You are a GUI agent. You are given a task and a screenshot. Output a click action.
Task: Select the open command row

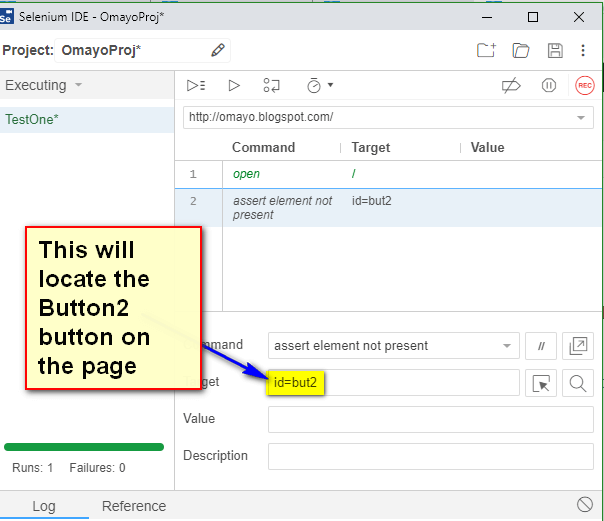tap(388, 174)
